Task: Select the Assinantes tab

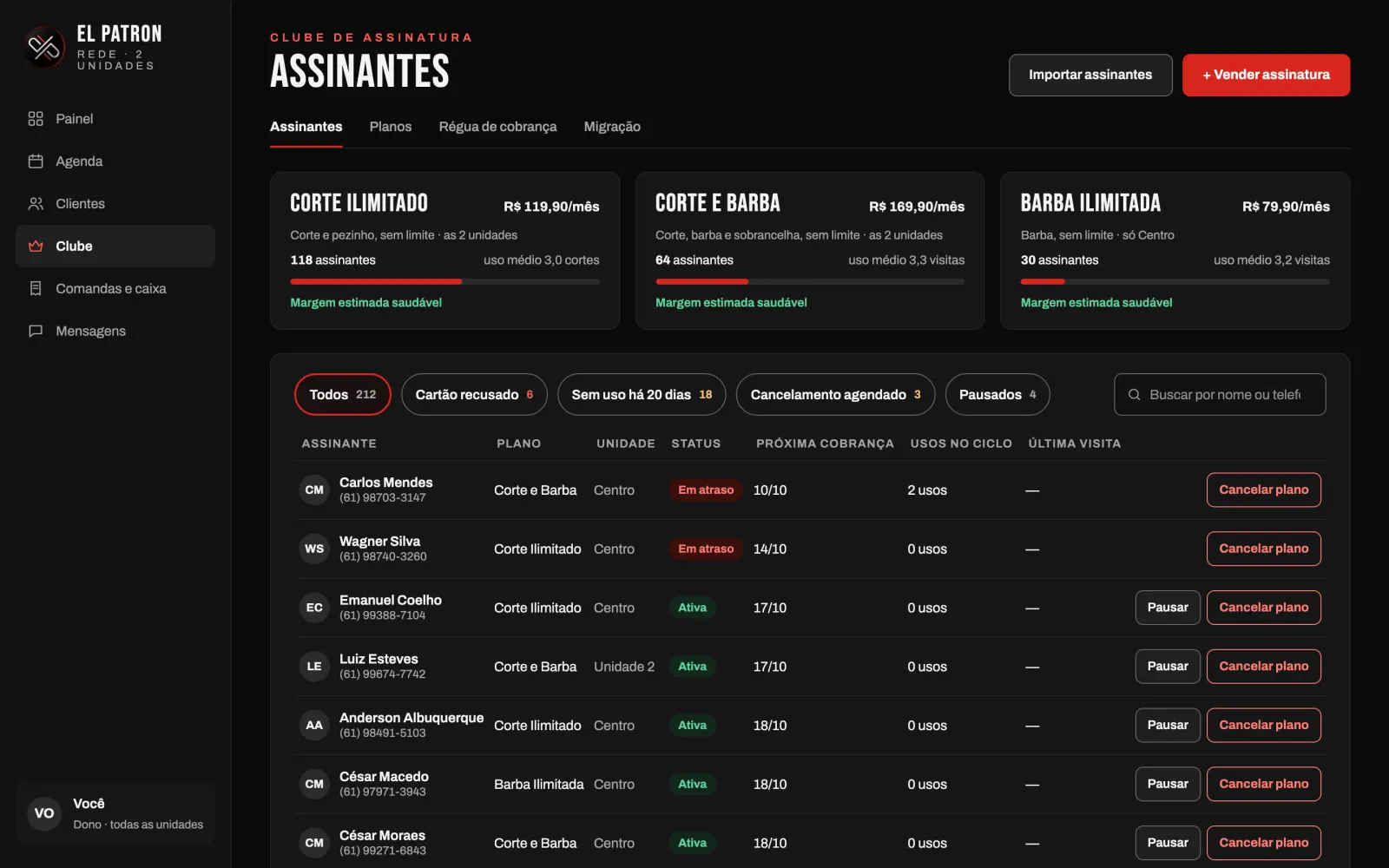Action: (306, 127)
